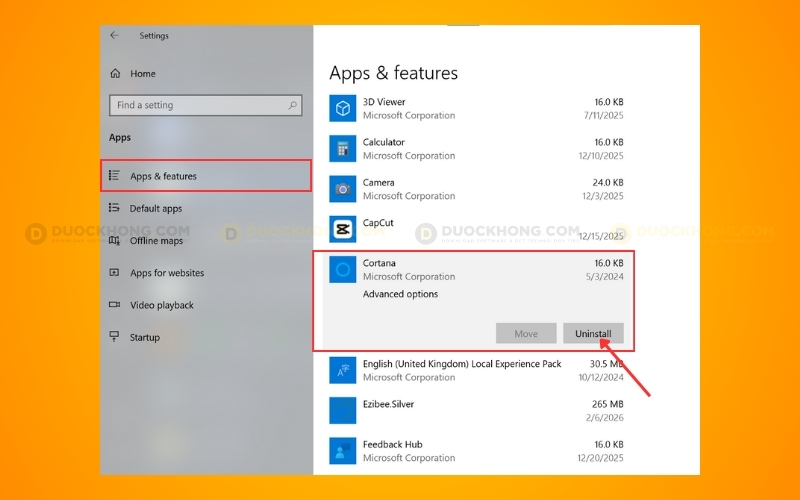Open Cortana Advanced options link
The image size is (800, 500).
coord(400,295)
